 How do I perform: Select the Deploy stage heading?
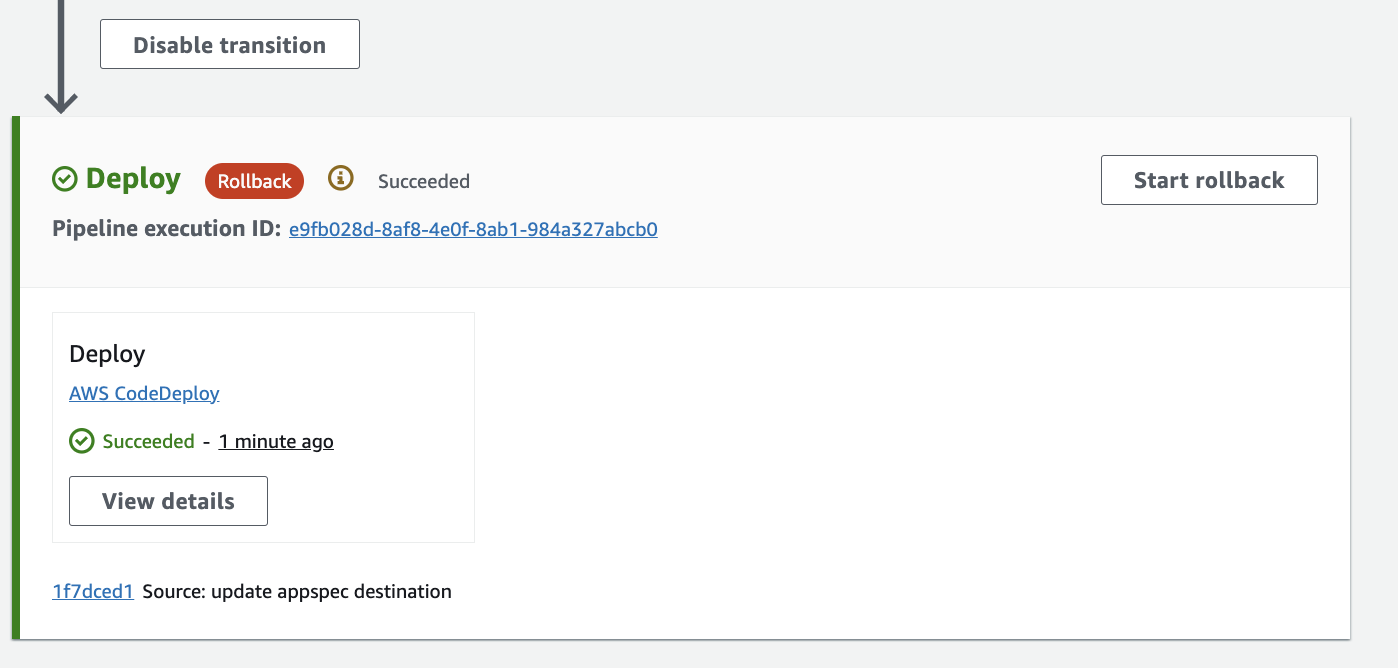(x=133, y=180)
